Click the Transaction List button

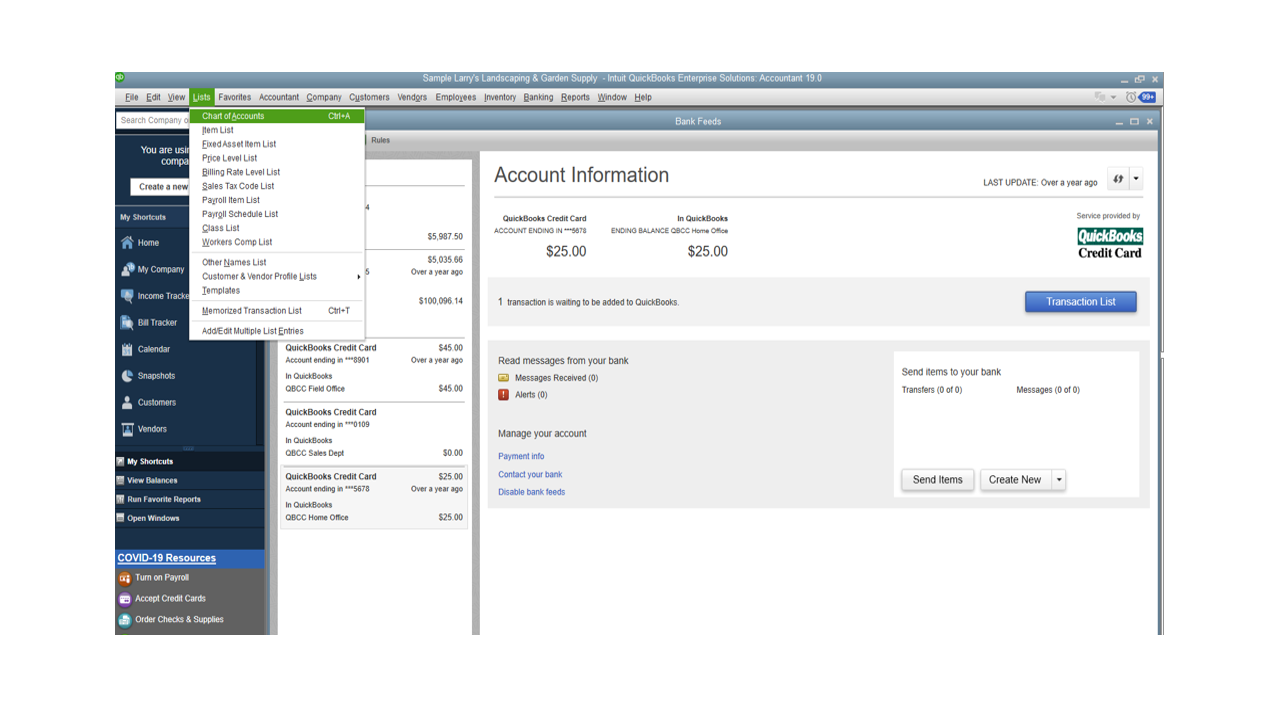click(1080, 301)
